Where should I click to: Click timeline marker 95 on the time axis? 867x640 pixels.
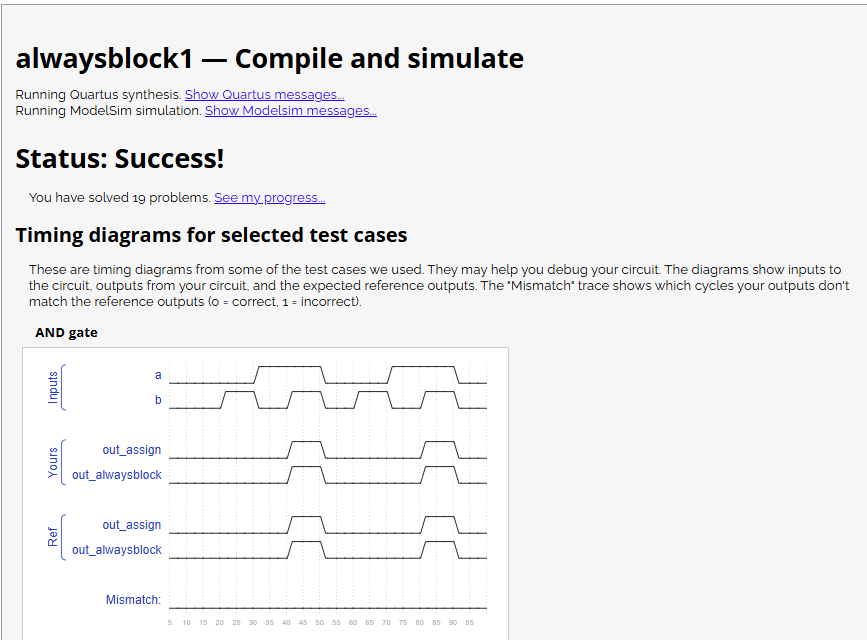pos(470,621)
